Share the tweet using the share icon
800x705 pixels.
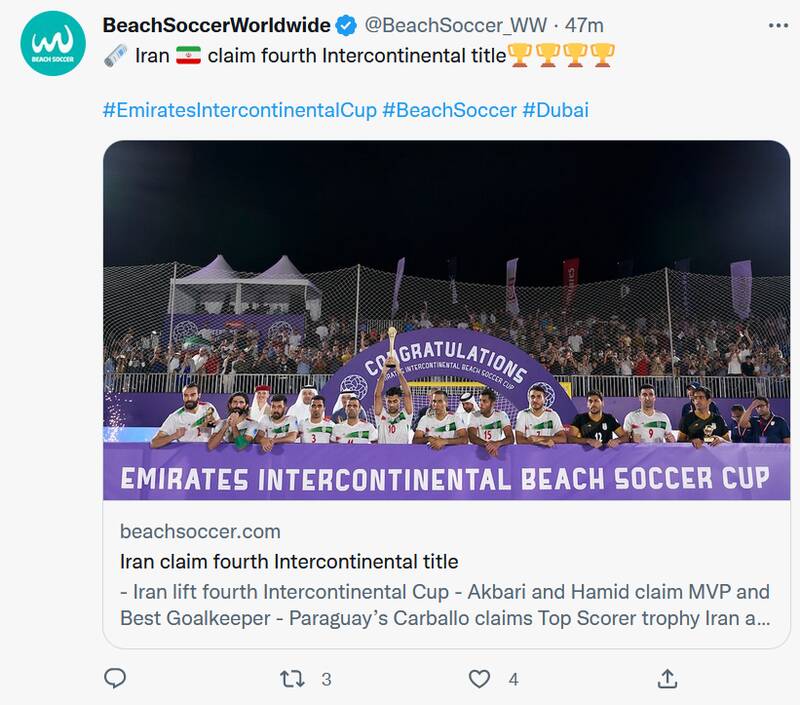click(666, 679)
